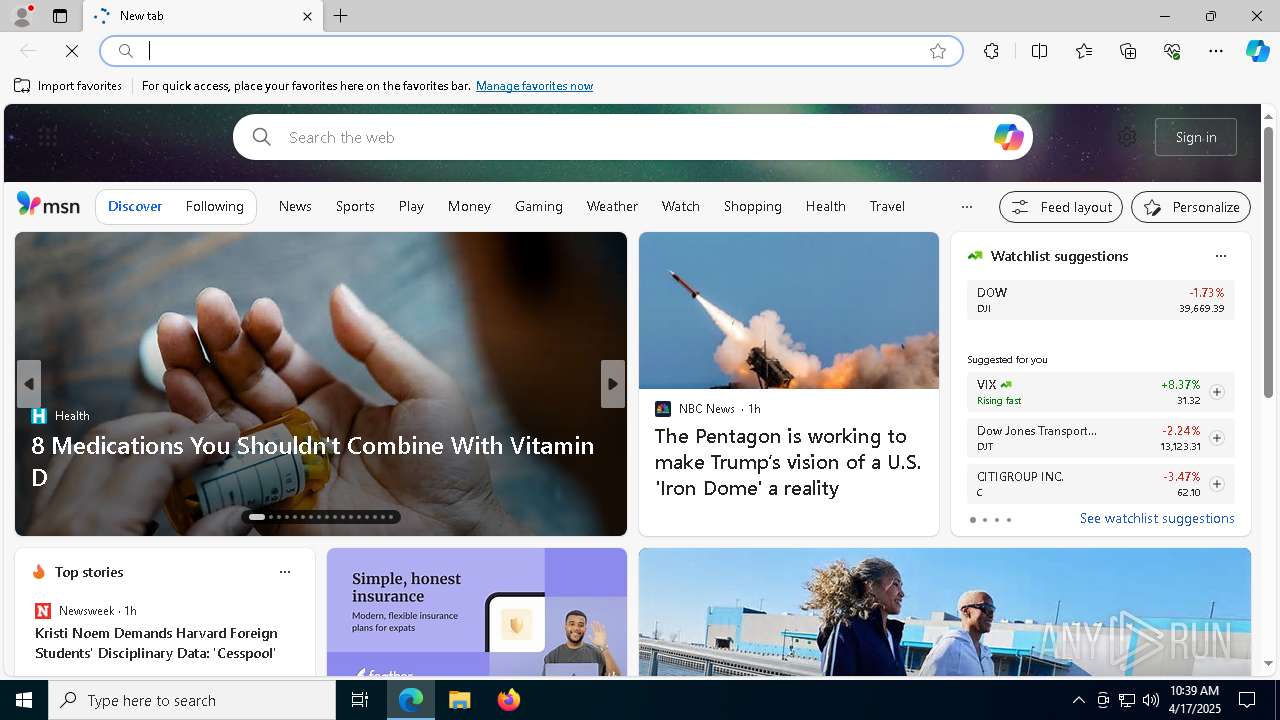The height and width of the screenshot is (720, 1280).
Task: Click Import favorites in favorites bar
Action: (x=68, y=86)
